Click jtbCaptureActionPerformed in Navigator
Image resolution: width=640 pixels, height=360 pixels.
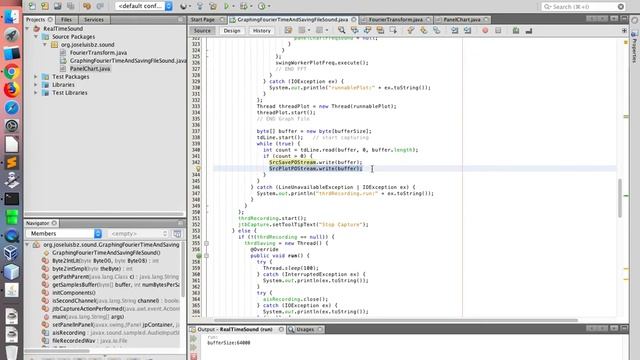pyautogui.click(x=116, y=309)
